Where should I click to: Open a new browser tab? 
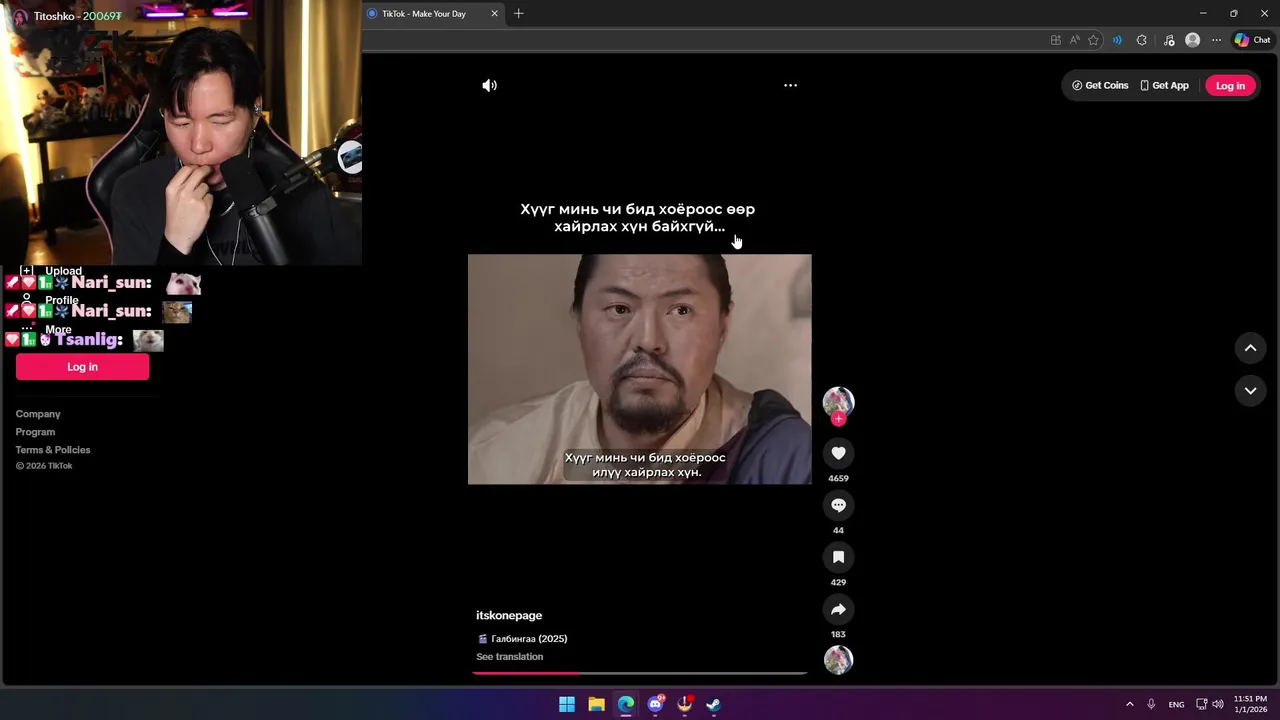(518, 14)
